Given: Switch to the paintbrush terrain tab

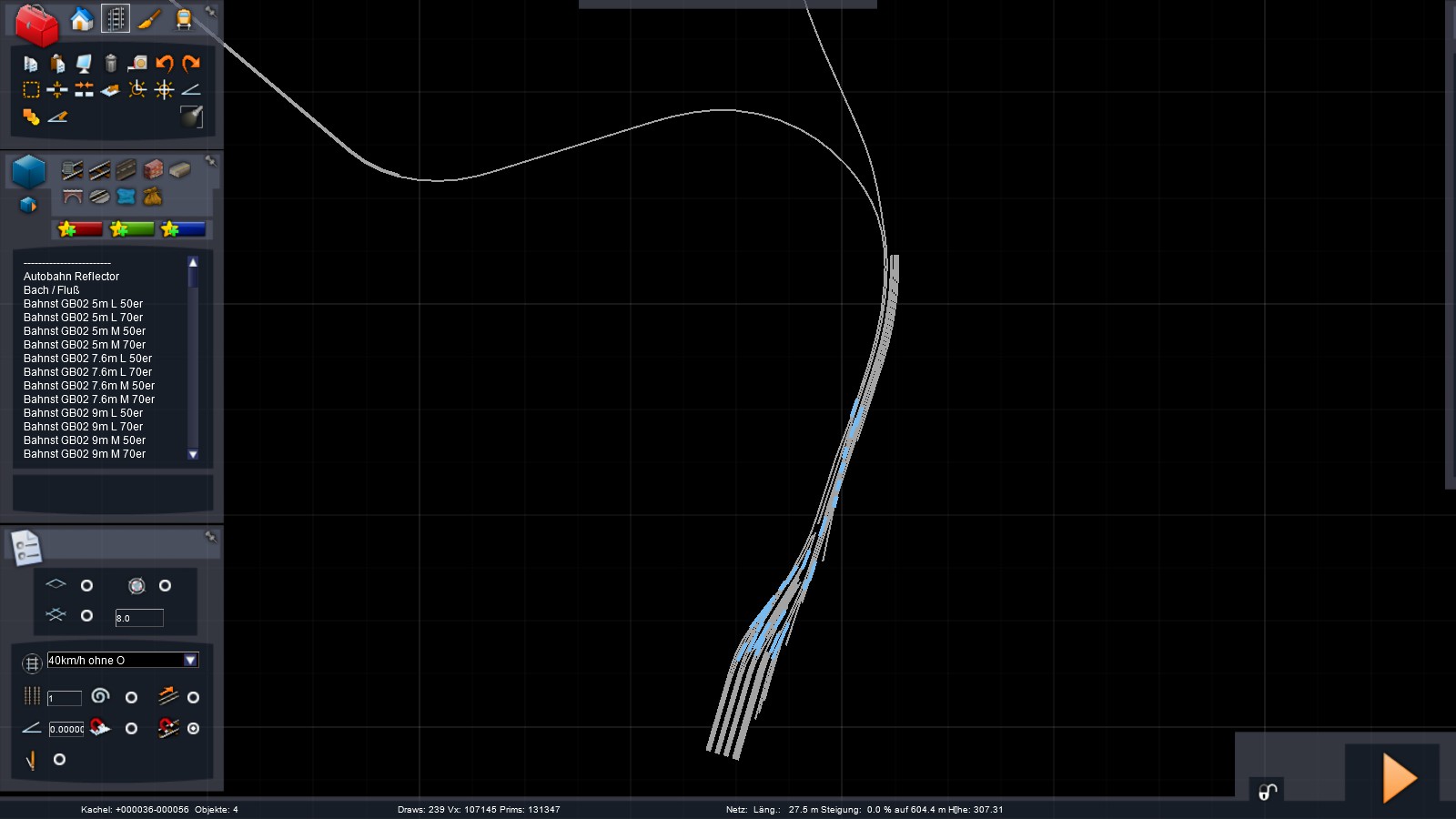Looking at the screenshot, I should point(149,19).
